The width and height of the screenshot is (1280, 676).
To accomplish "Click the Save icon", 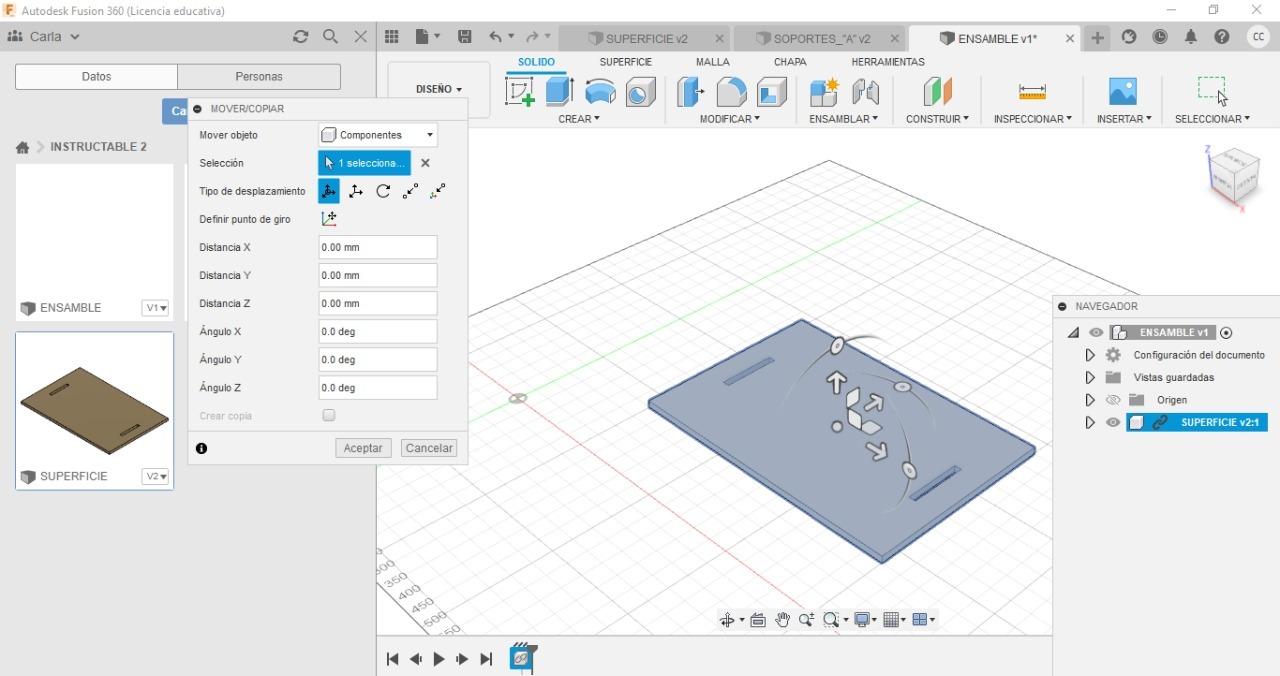I will pos(465,36).
